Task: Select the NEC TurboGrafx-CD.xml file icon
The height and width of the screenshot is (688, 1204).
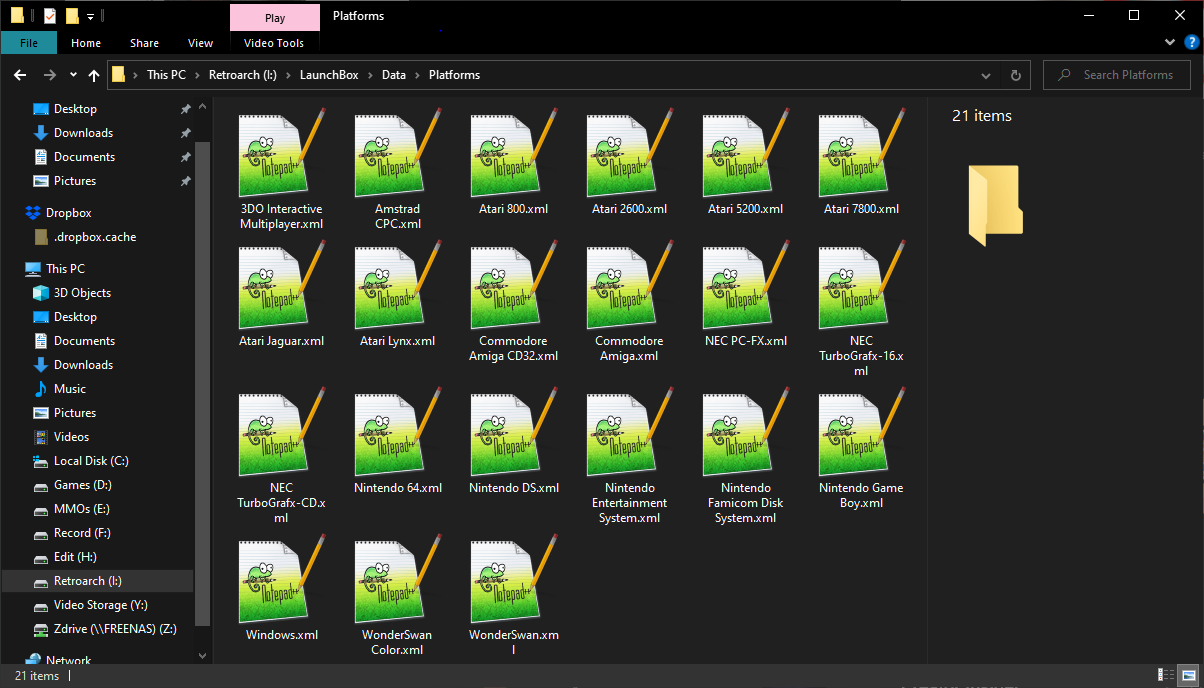Action: click(x=281, y=431)
